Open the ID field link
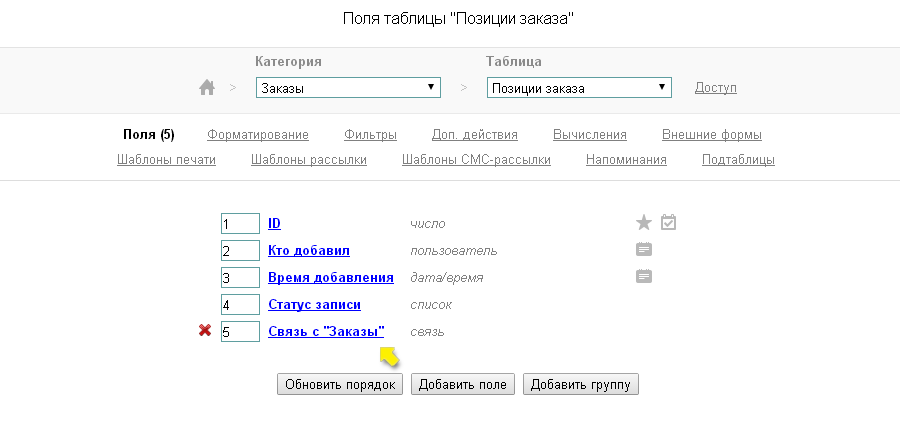 coord(274,223)
